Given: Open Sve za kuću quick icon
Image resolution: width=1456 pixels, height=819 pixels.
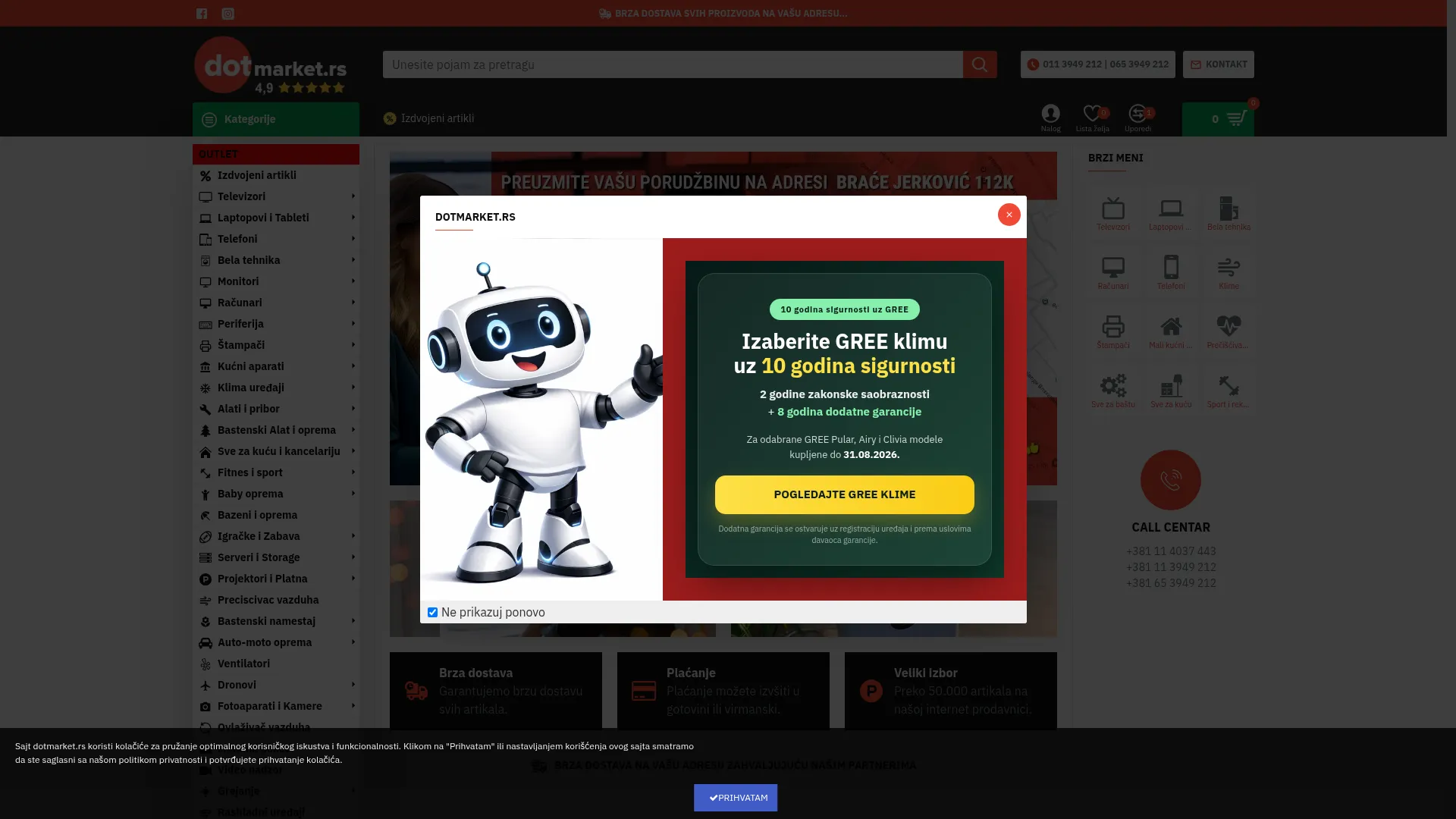Looking at the screenshot, I should coord(1171,391).
